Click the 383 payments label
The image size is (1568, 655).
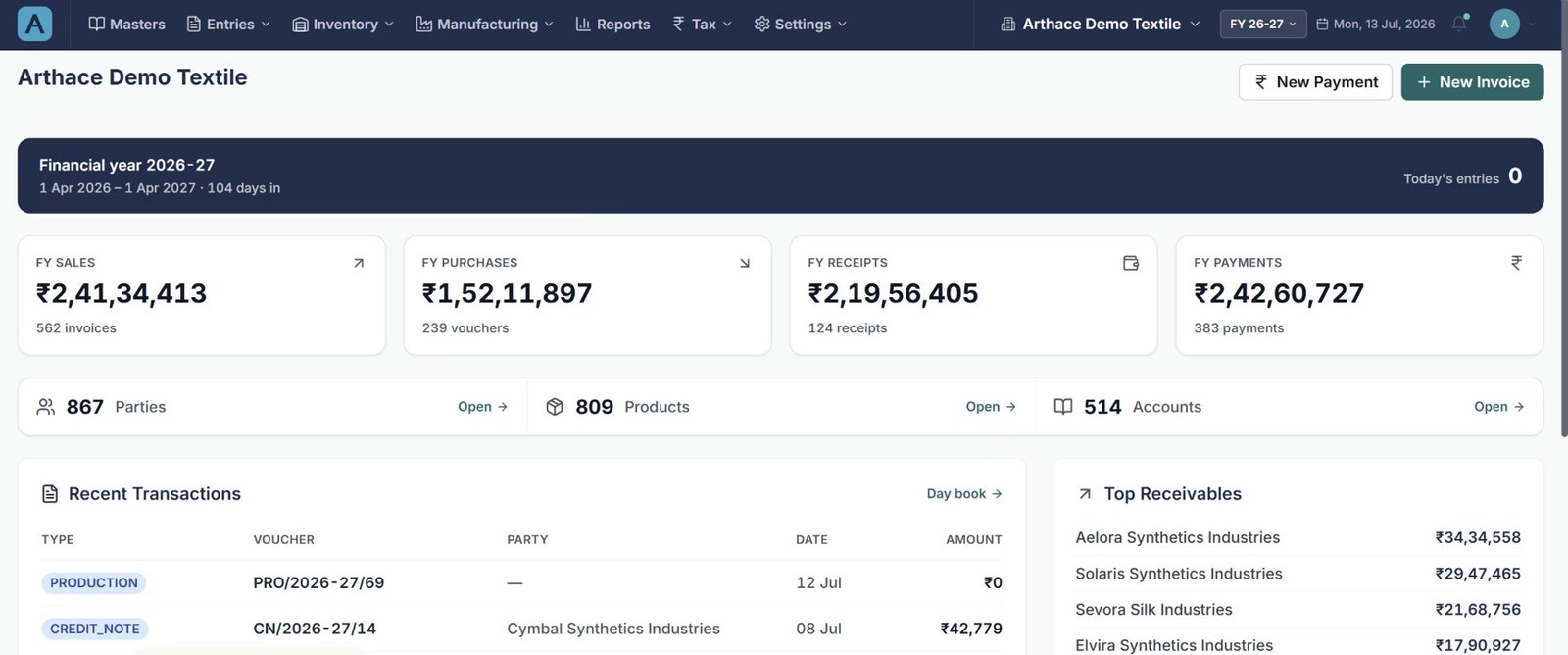tap(1239, 328)
